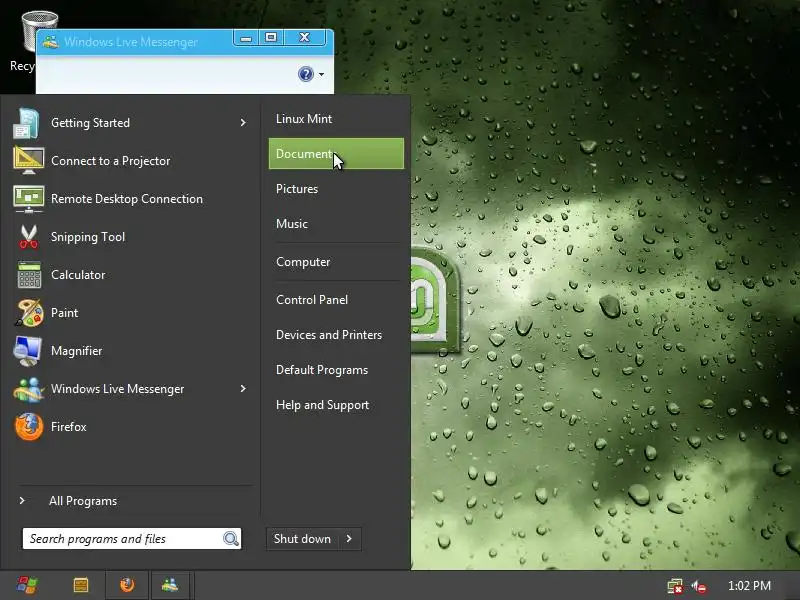Click Getting Started text label
800x600 pixels.
(90, 123)
